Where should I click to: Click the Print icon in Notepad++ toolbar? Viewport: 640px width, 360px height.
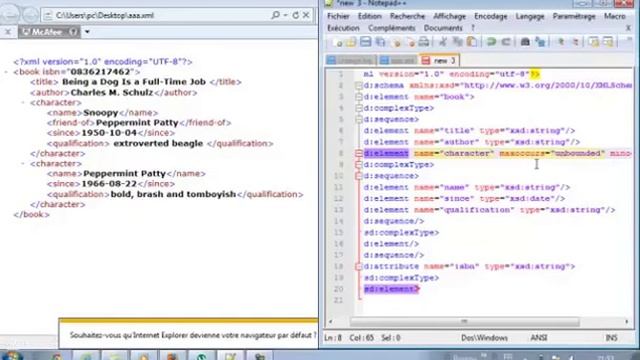click(x=424, y=42)
